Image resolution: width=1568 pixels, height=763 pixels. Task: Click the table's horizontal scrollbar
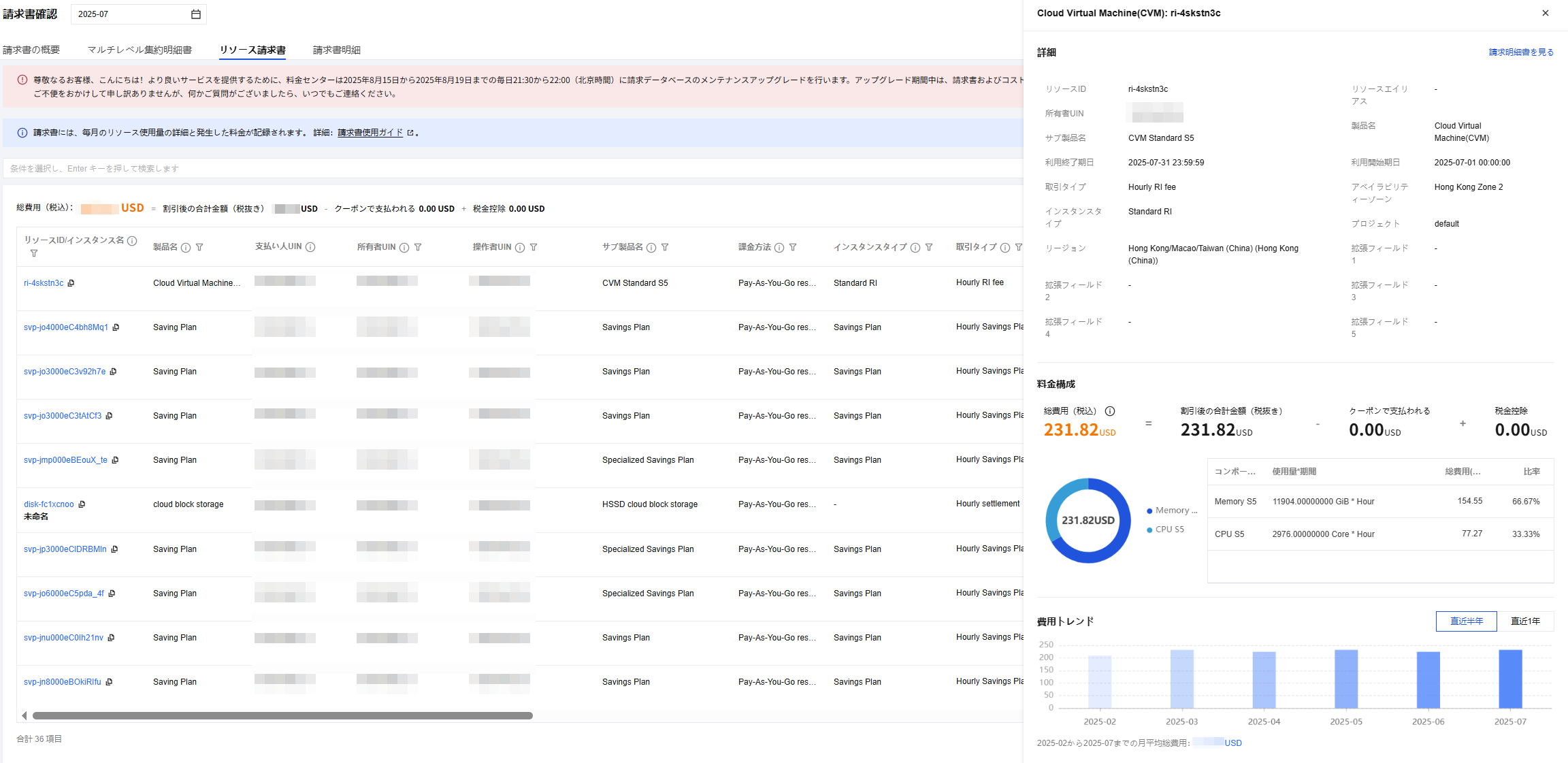coord(282,715)
